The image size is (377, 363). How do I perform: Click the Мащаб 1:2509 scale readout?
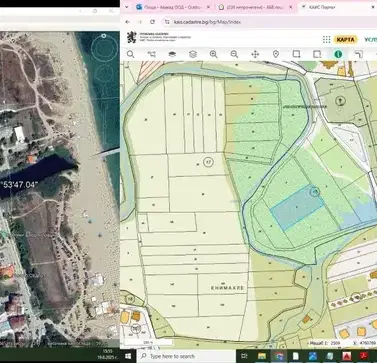pos(325,343)
